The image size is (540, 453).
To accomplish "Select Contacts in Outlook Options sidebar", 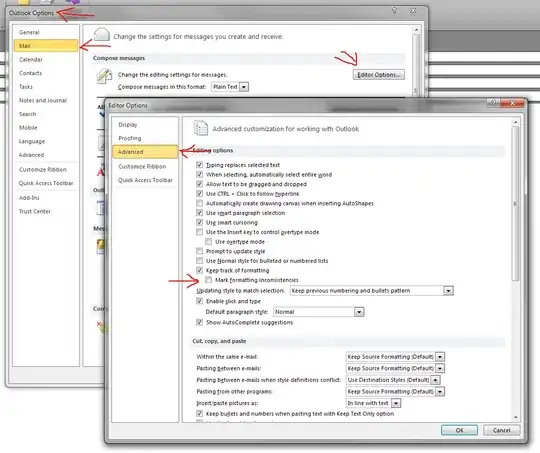I will coord(46,73).
